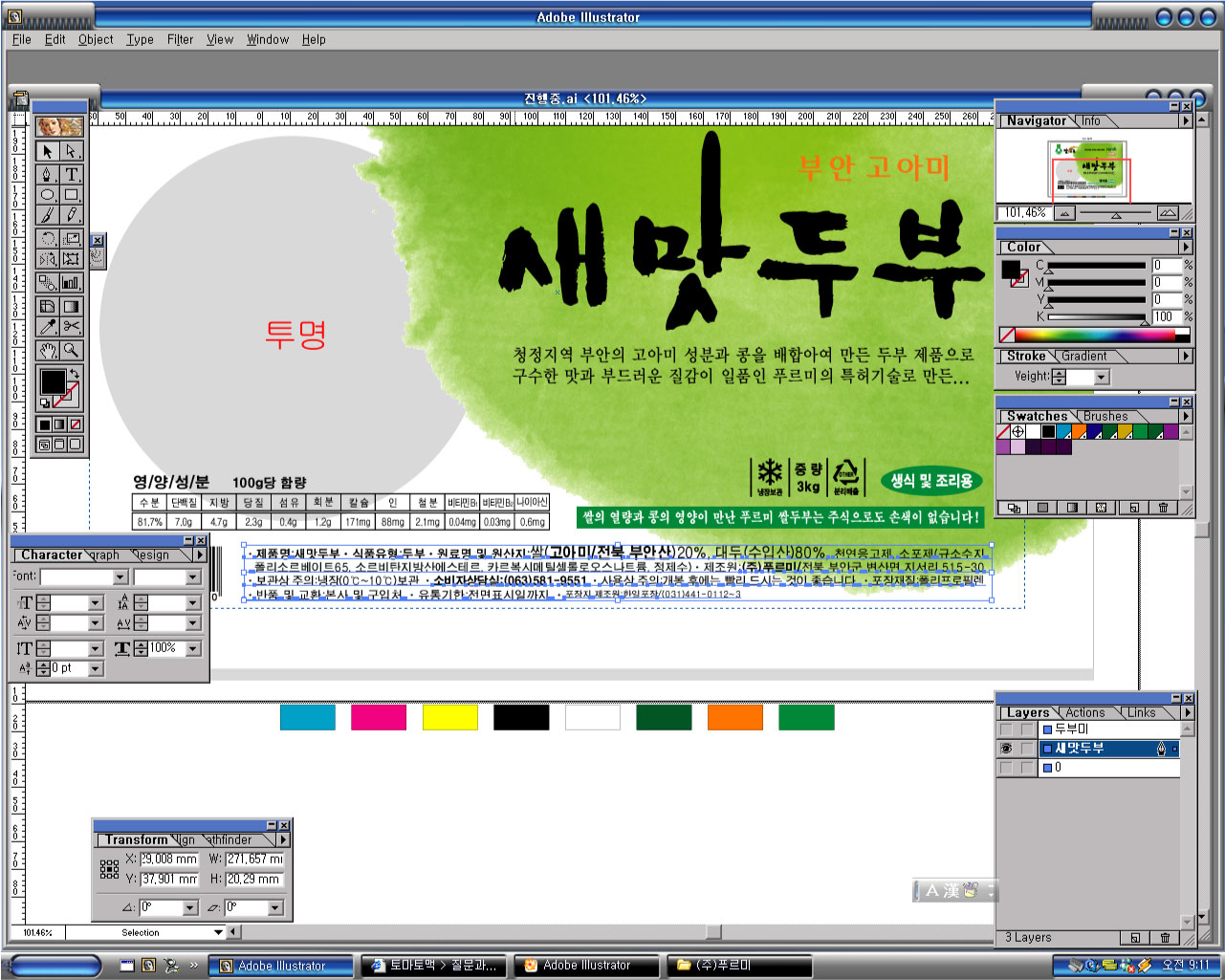Switch to the Brushes tab
The image size is (1225, 980).
pyautogui.click(x=1105, y=416)
